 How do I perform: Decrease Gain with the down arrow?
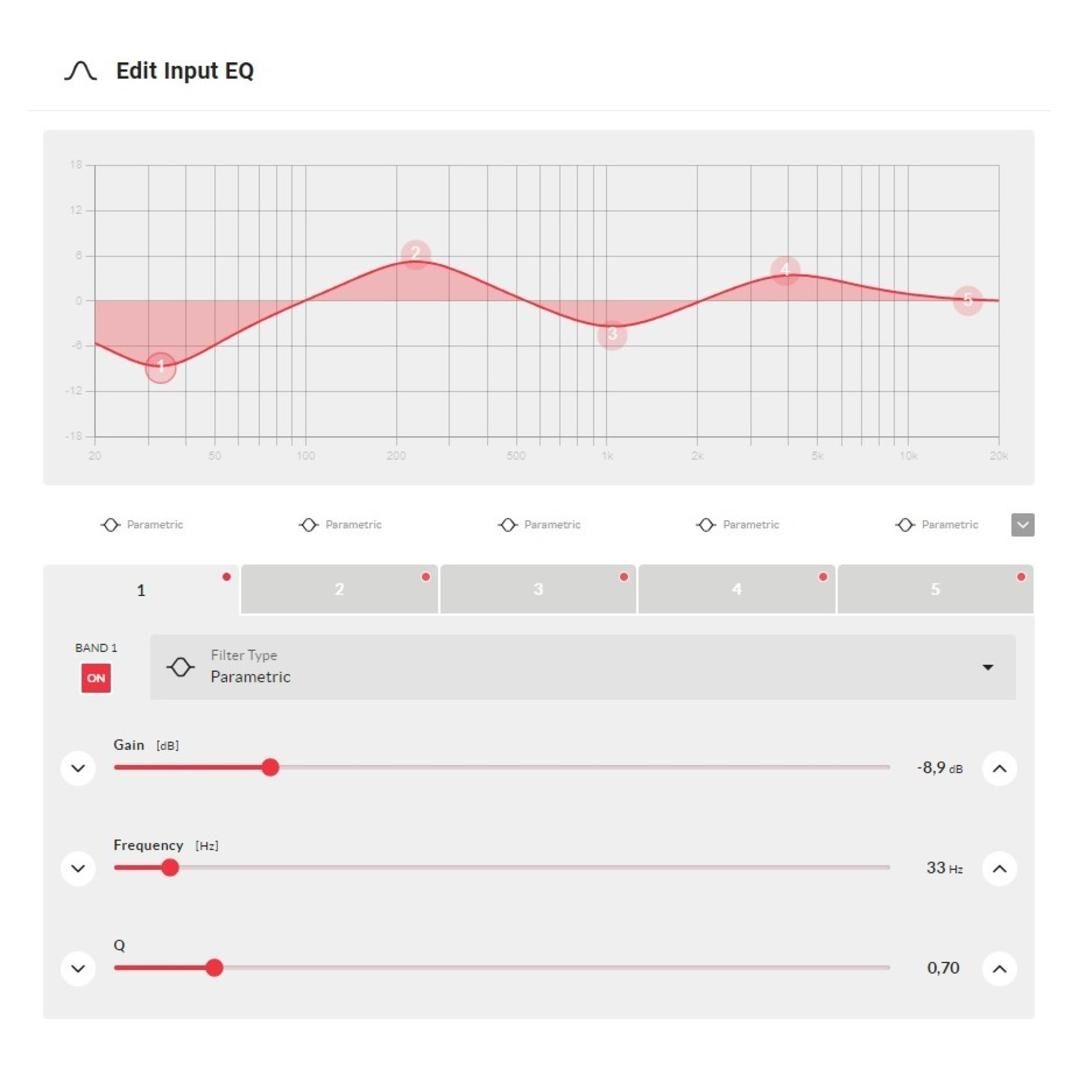[x=78, y=768]
